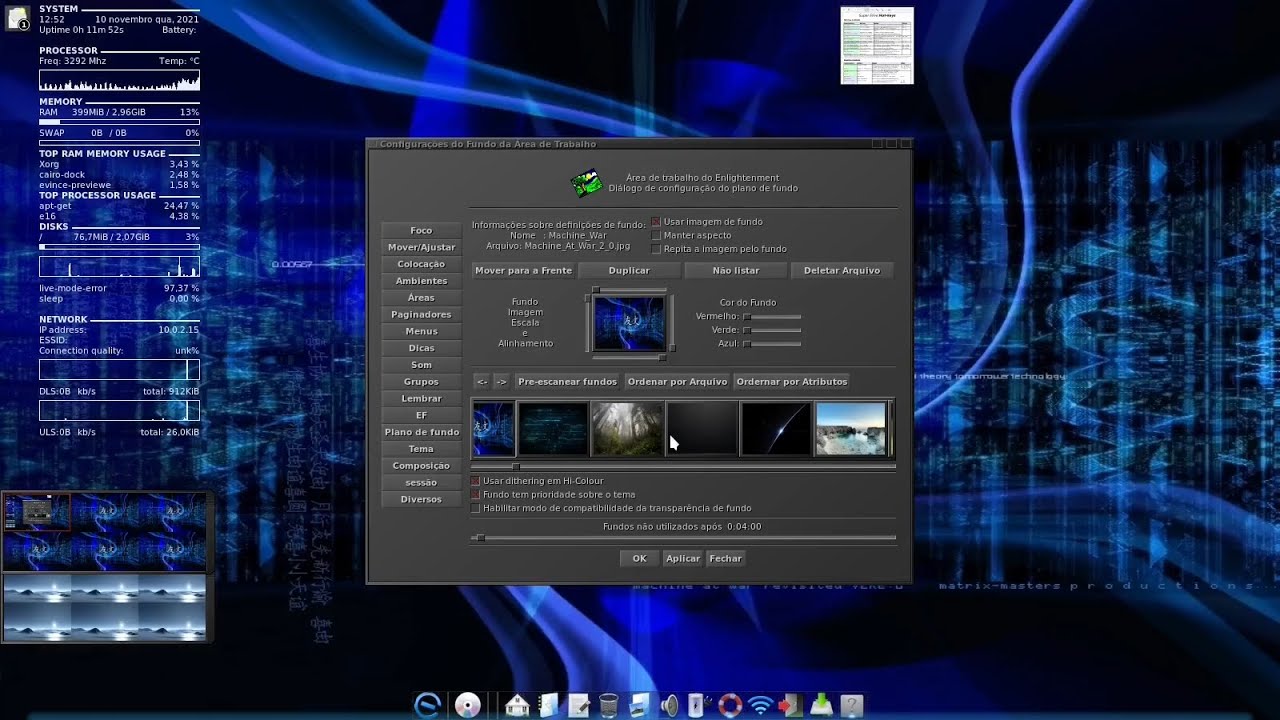Click the question mark icon in dock
Screen dimensions: 1280x720
tap(852, 705)
